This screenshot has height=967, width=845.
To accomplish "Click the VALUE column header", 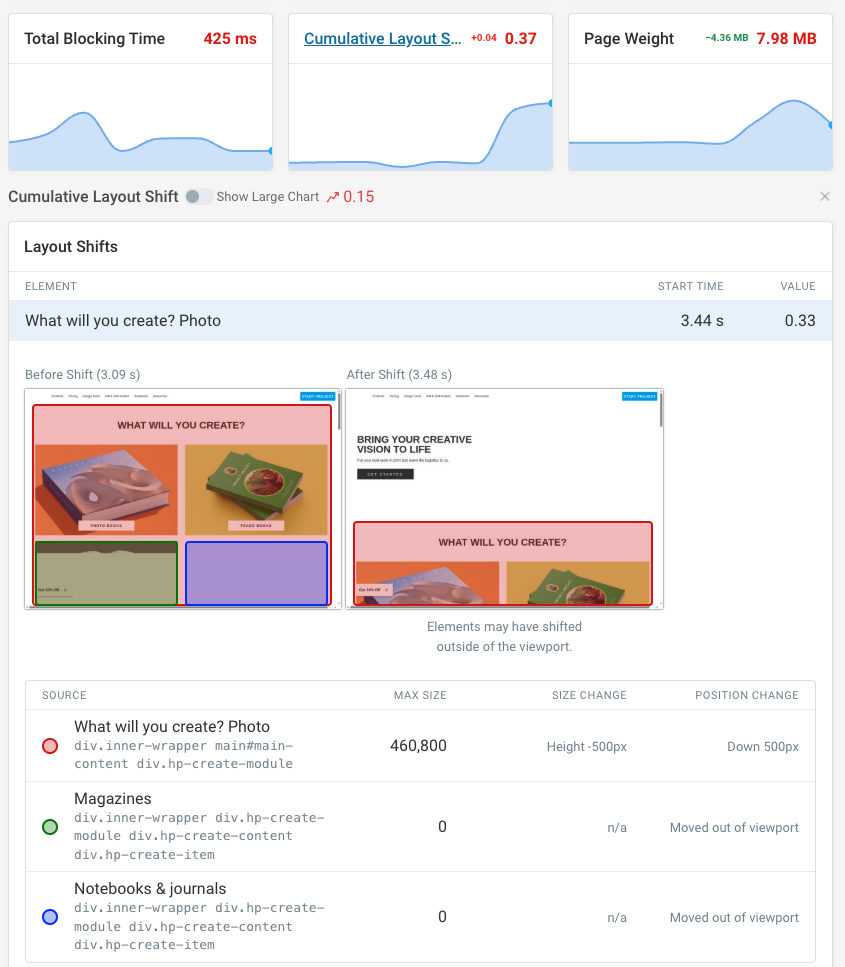I will click(797, 286).
